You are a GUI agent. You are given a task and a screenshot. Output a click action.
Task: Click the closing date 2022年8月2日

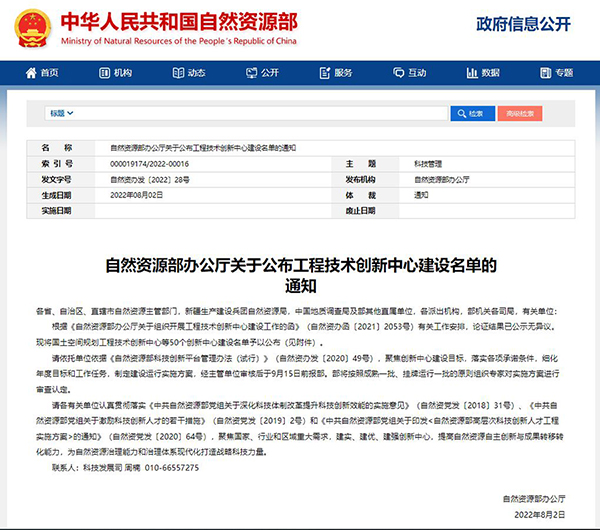(540, 515)
